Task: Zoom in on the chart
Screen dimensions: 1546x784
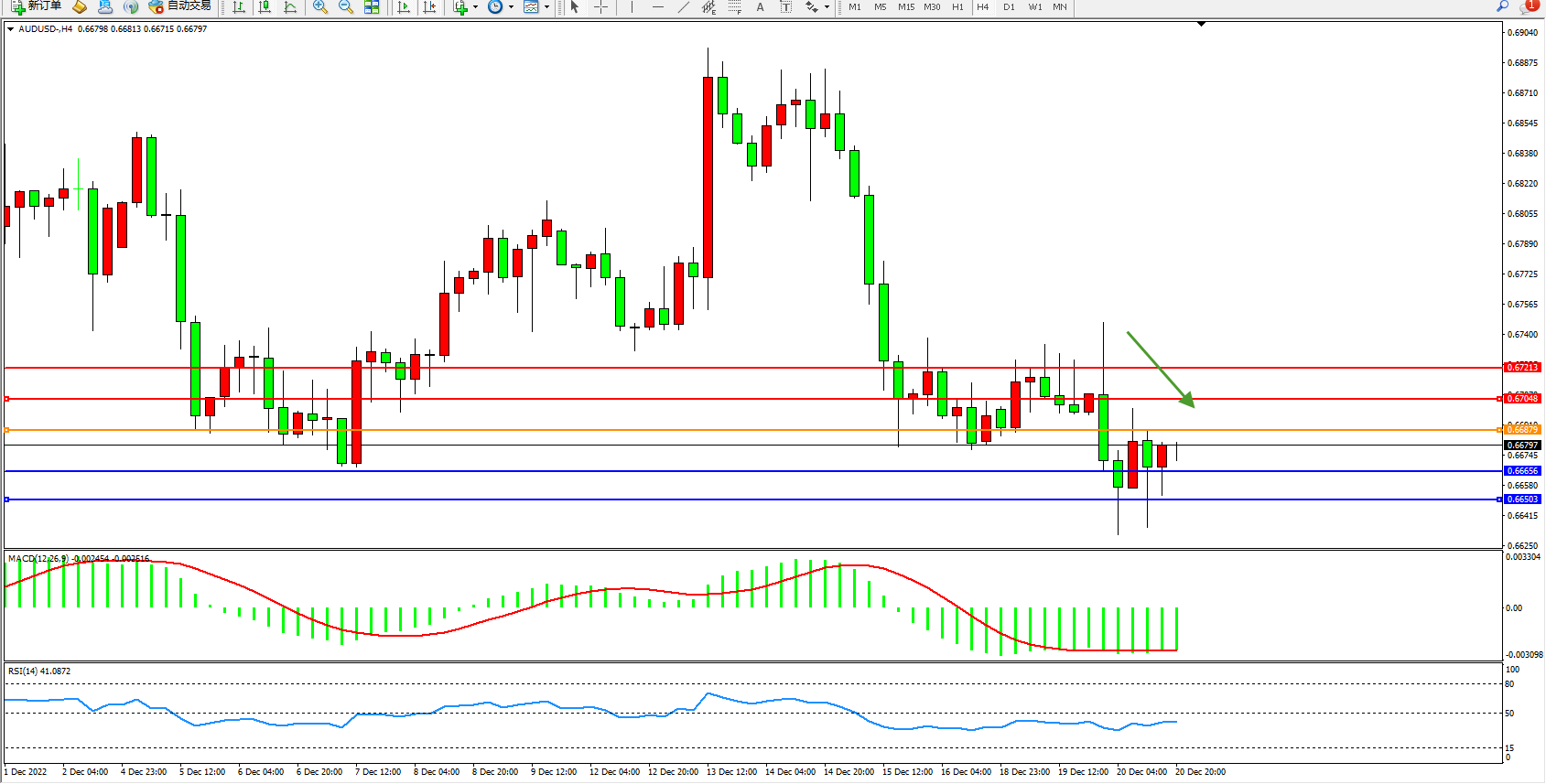Action: [320, 7]
